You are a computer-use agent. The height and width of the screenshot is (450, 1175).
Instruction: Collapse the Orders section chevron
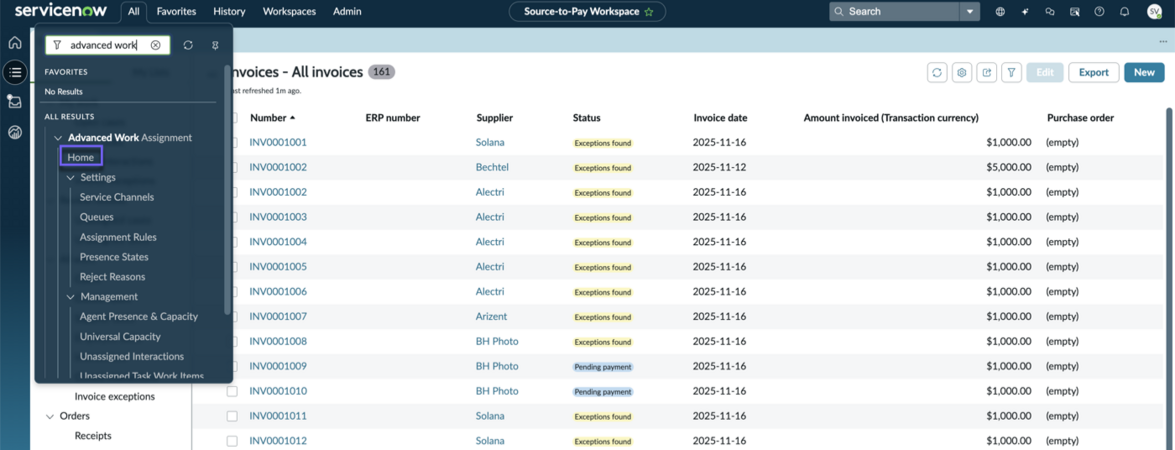coord(50,416)
